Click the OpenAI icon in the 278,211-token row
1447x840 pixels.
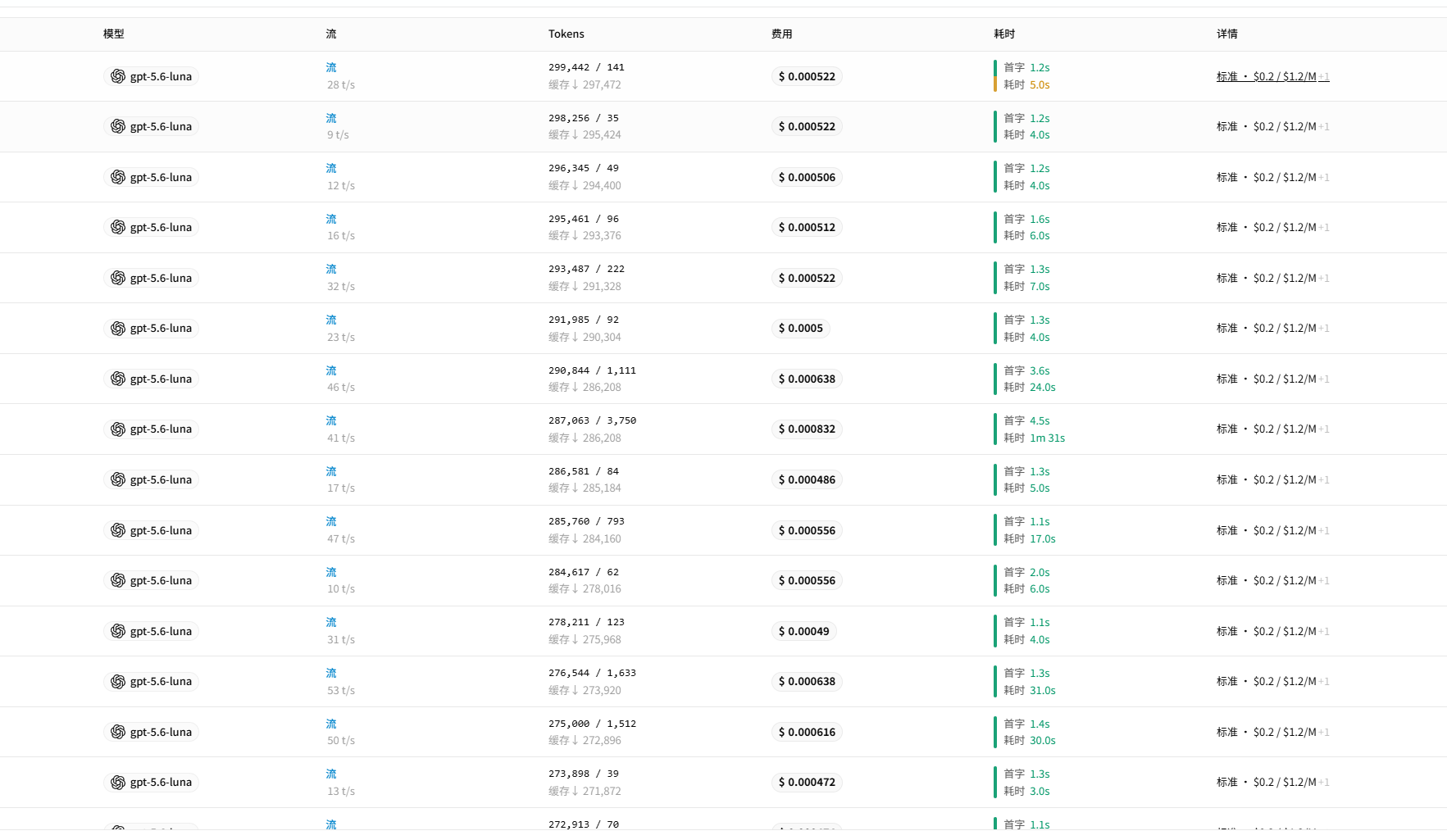pyautogui.click(x=118, y=631)
